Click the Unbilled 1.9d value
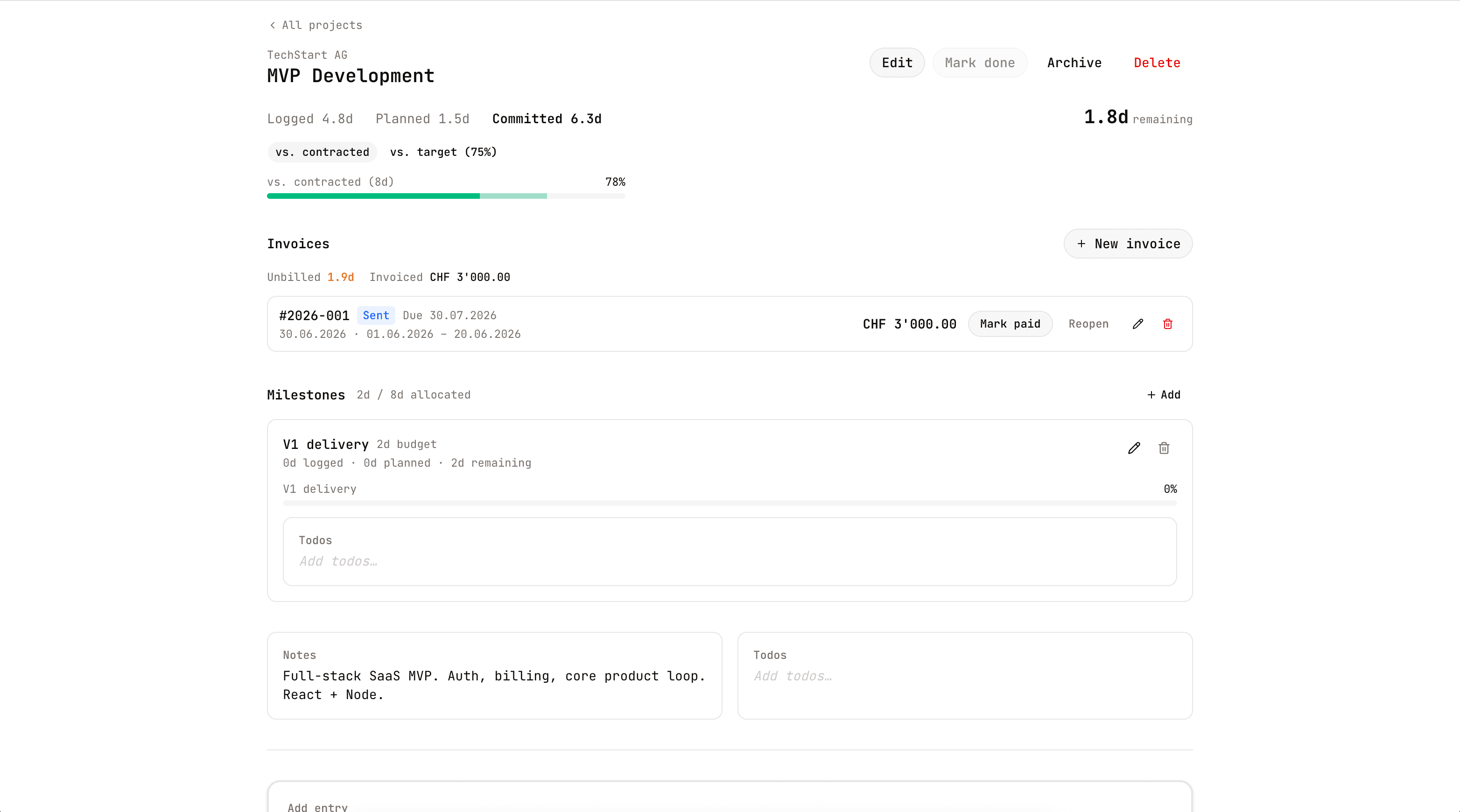The height and width of the screenshot is (812, 1460). pyautogui.click(x=341, y=277)
